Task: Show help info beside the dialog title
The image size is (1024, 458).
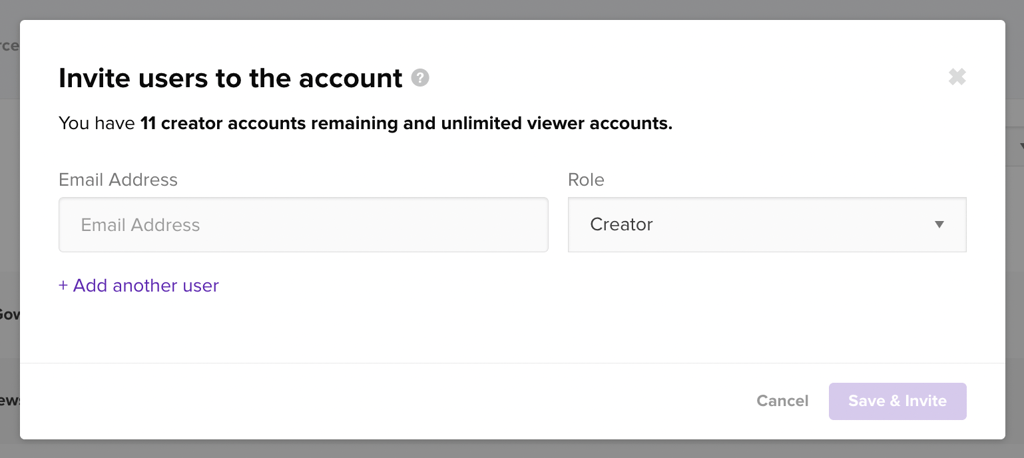Action: click(x=421, y=78)
